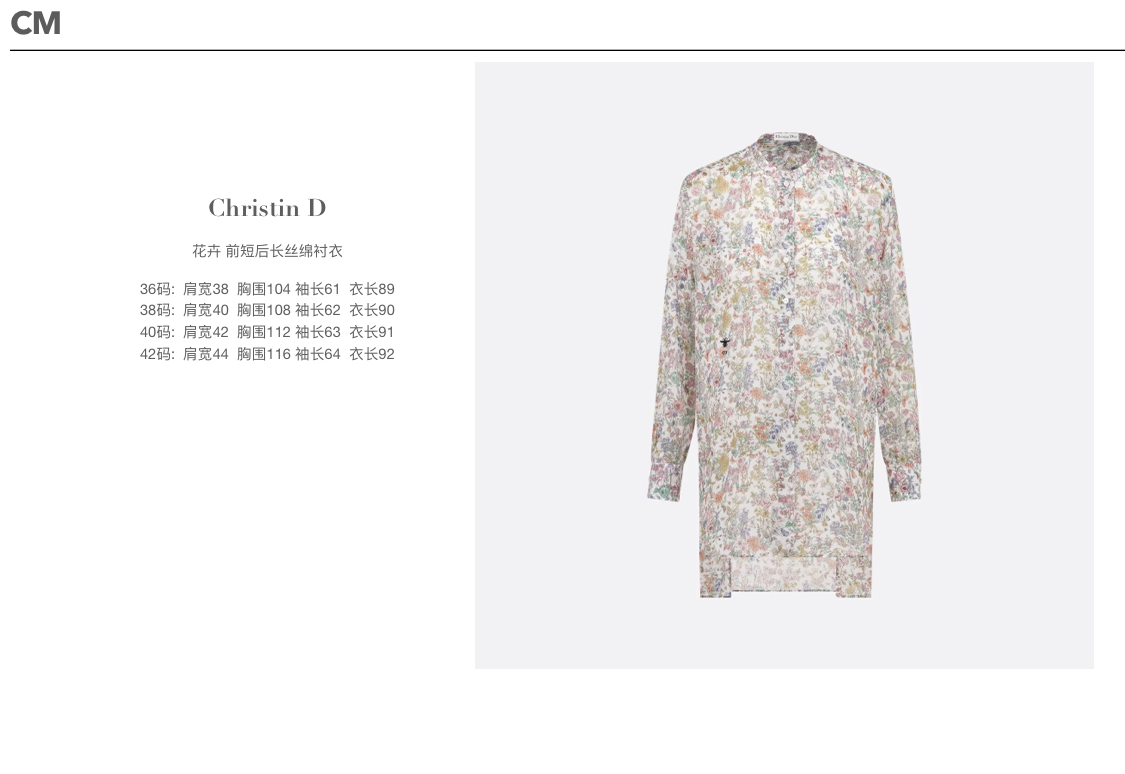Viewport: 1125px width, 774px height.
Task: Click the 衣长89 measurement value
Action: click(372, 289)
